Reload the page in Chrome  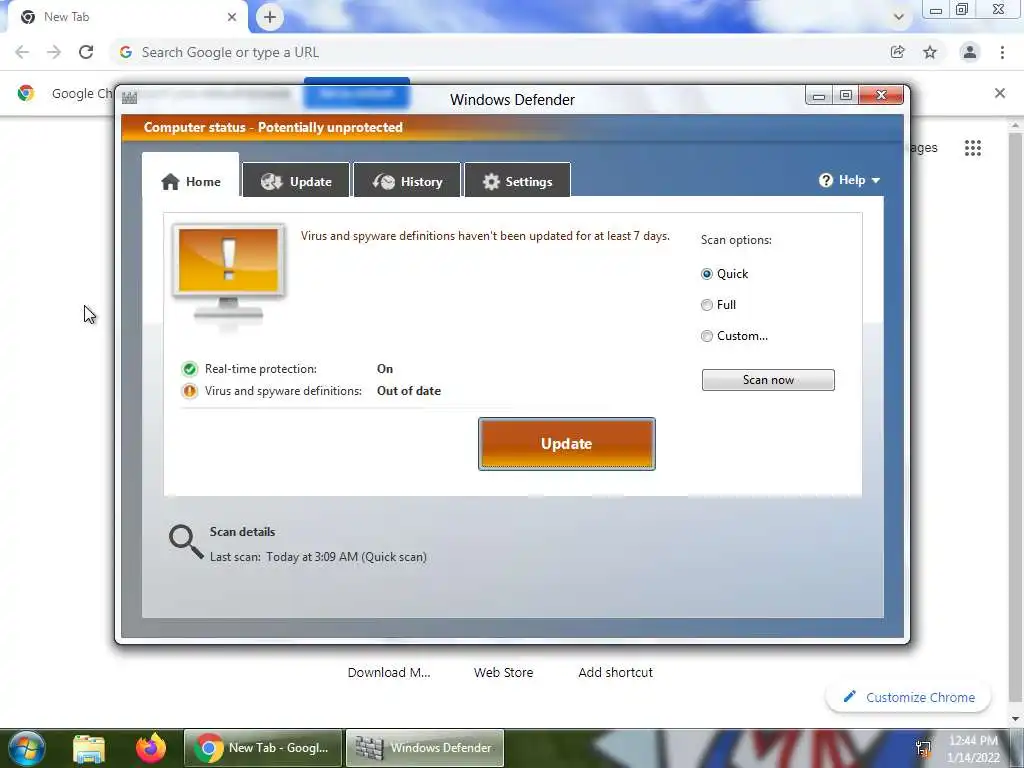tap(86, 52)
